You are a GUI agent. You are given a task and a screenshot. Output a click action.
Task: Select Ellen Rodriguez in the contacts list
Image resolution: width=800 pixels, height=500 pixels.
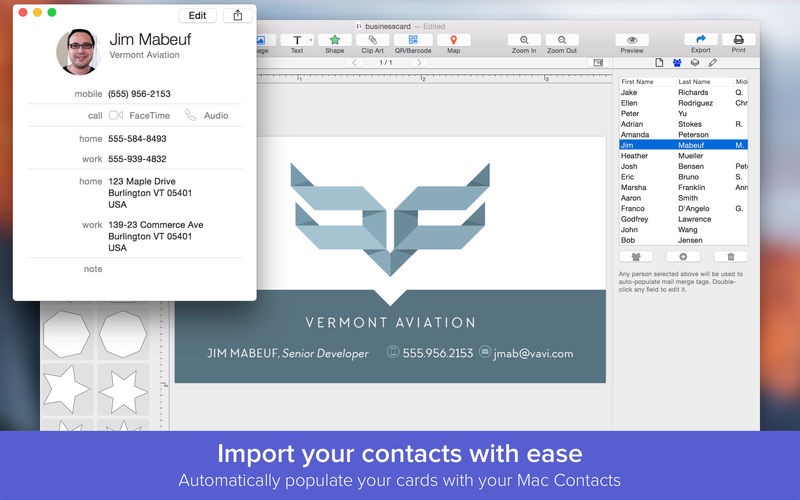[683, 103]
